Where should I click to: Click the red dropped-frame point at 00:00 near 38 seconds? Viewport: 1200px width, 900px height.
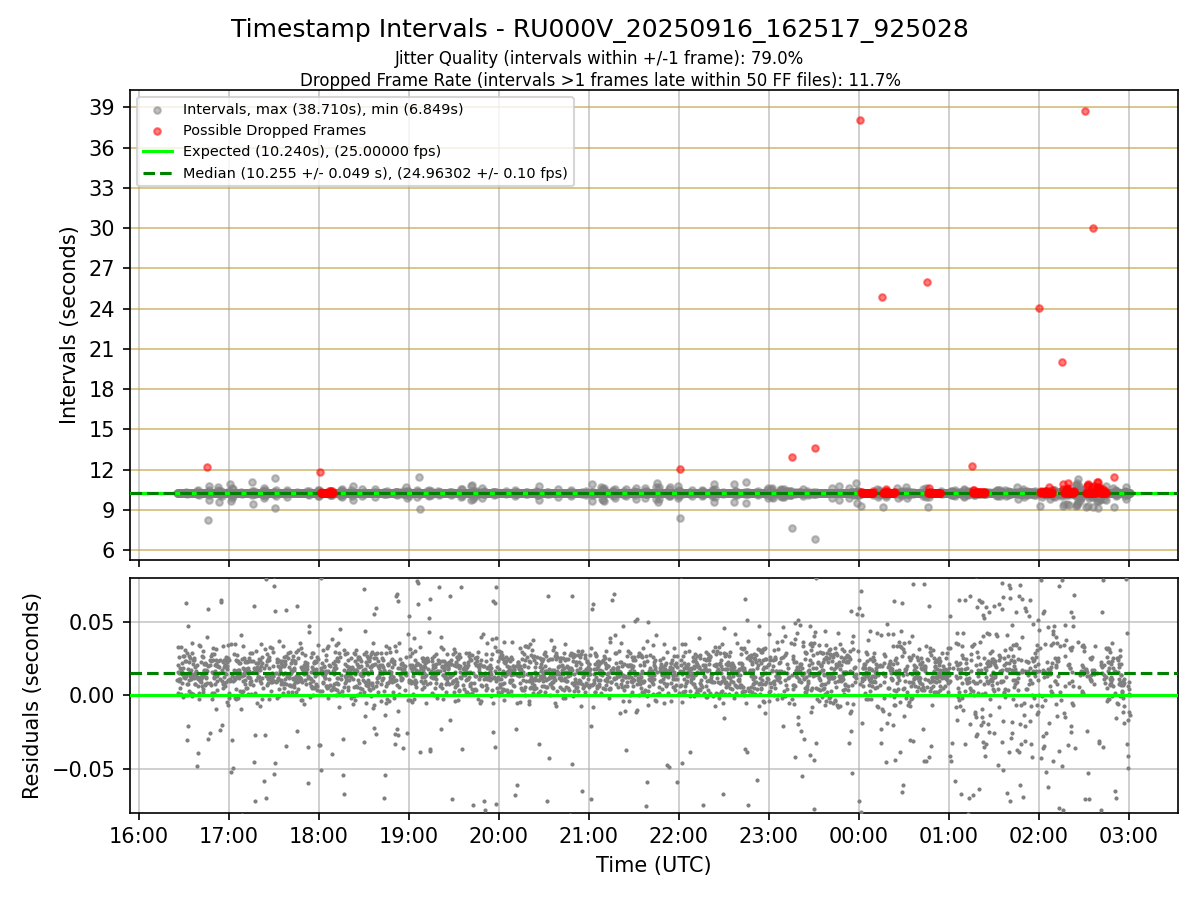pyautogui.click(x=860, y=120)
